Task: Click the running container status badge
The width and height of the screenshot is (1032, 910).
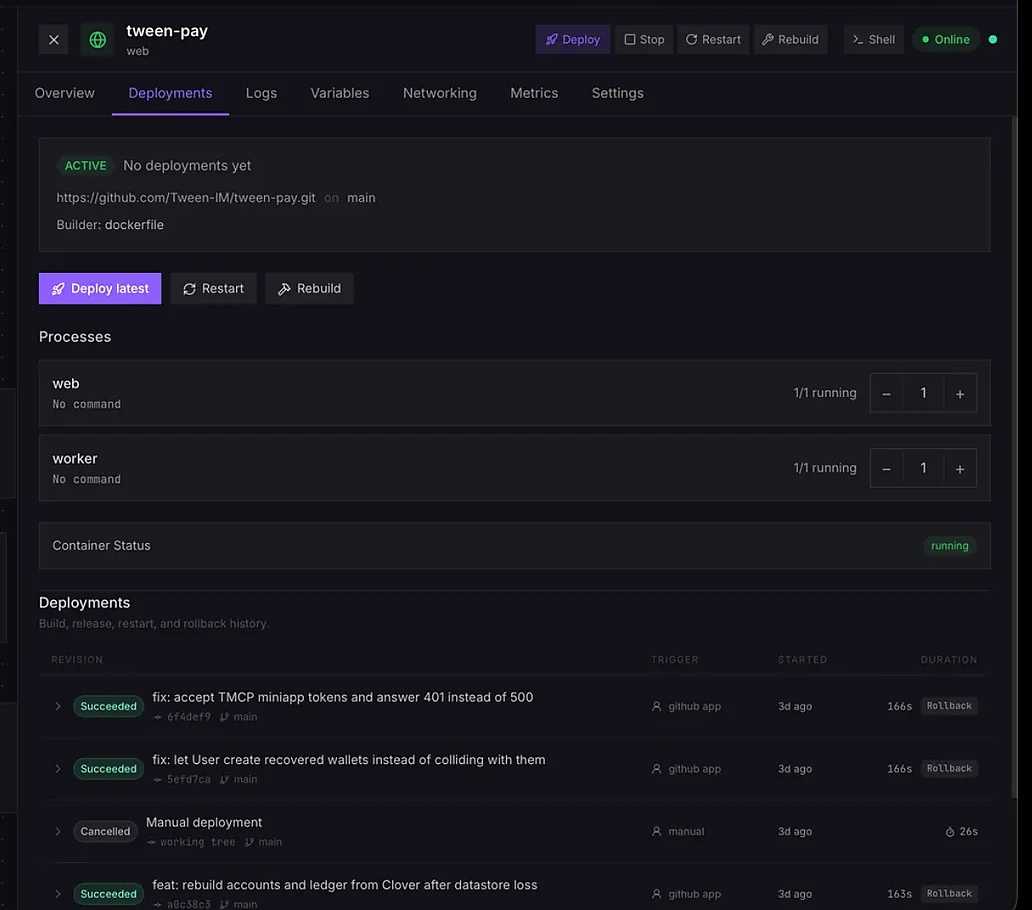Action: pyautogui.click(x=950, y=546)
